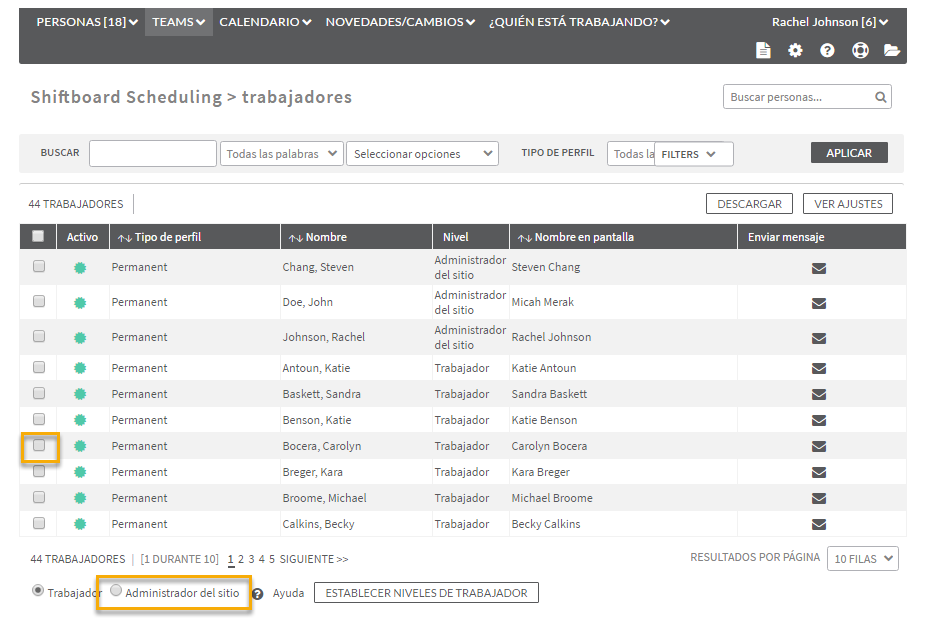This screenshot has height=619, width=929.
Task: Select Administrador del sitio radio button
Action: click(116, 590)
